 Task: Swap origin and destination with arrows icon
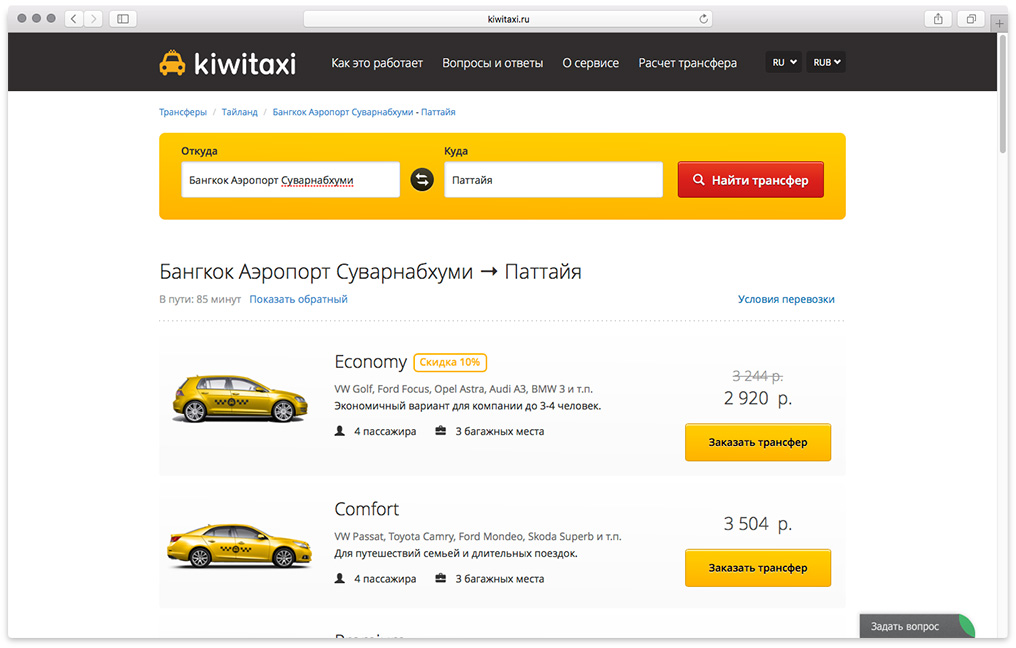422,180
